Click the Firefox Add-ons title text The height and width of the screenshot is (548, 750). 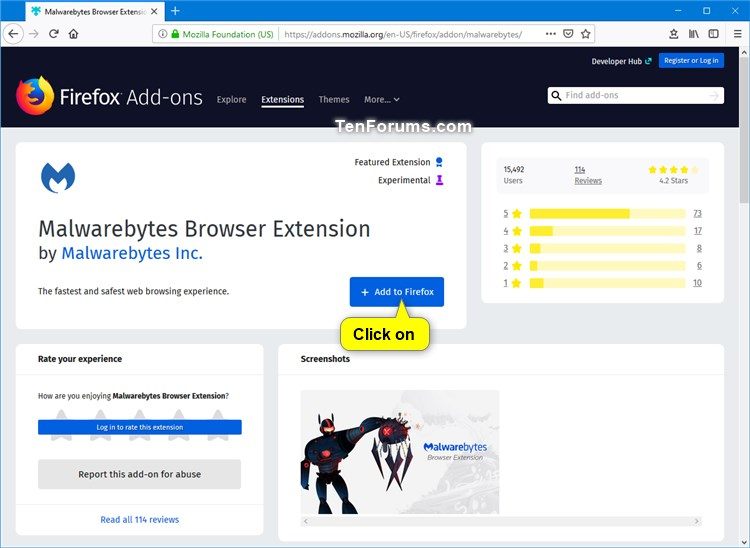coord(131,97)
